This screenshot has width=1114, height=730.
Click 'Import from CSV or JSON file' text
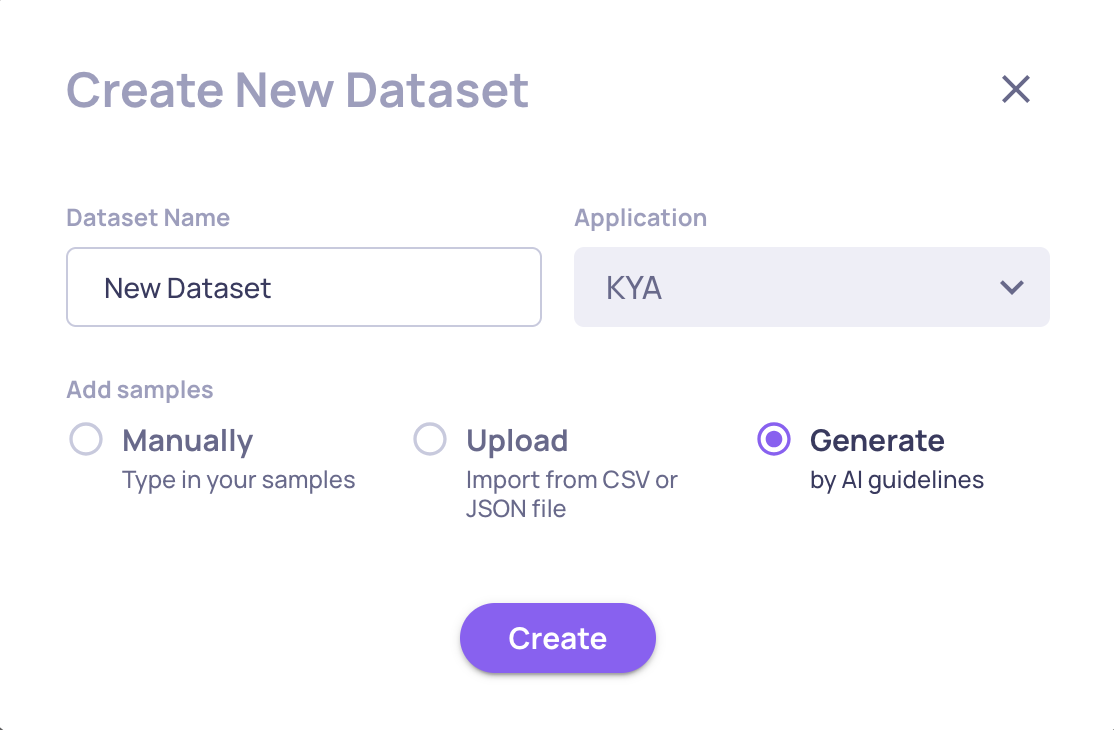(571, 494)
